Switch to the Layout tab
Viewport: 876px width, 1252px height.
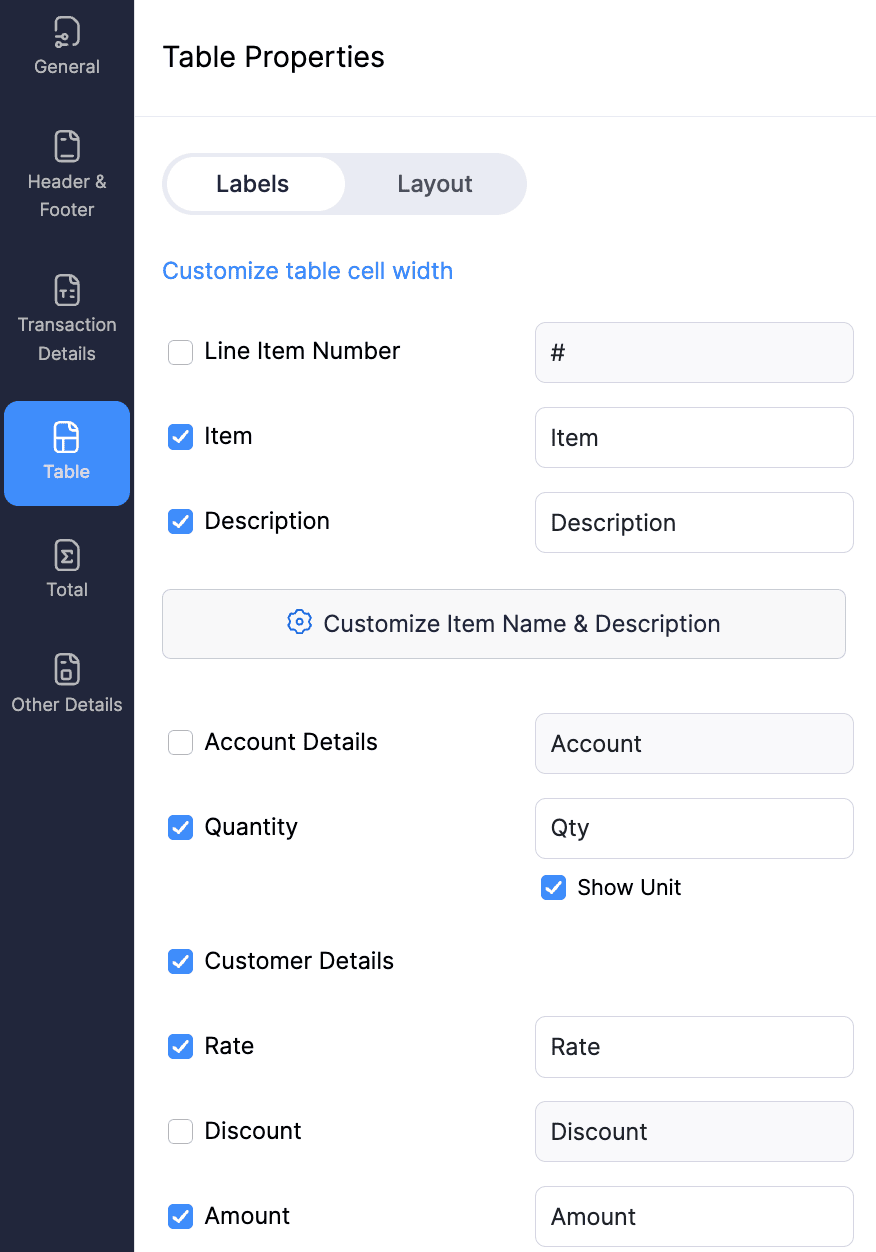pyautogui.click(x=435, y=184)
